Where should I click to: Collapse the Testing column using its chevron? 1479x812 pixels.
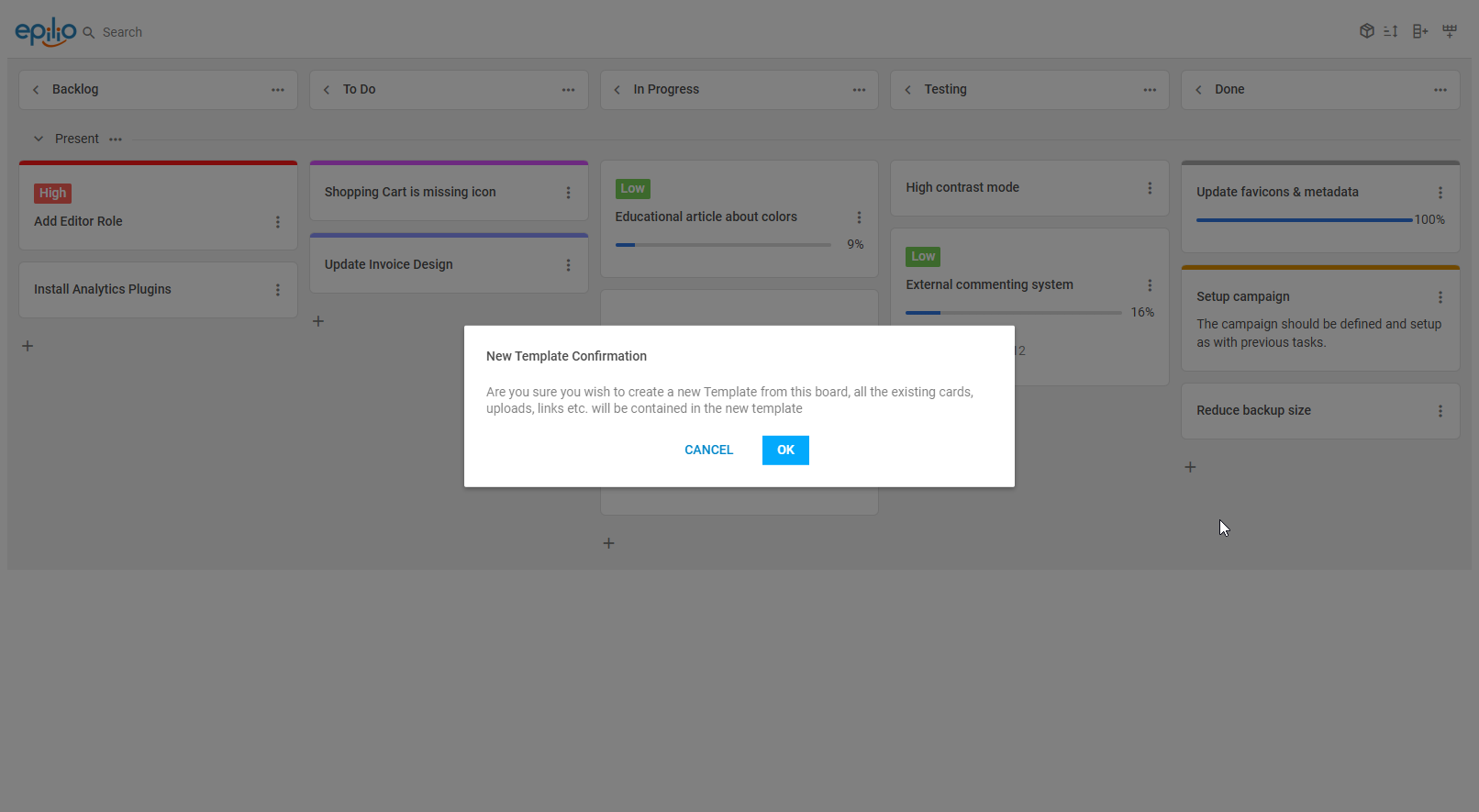[907, 90]
